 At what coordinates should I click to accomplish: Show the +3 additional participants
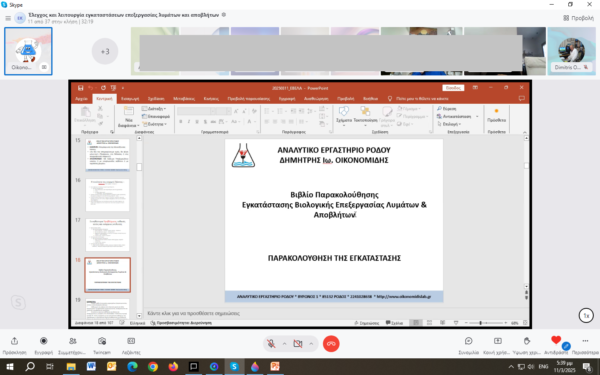pyautogui.click(x=105, y=51)
